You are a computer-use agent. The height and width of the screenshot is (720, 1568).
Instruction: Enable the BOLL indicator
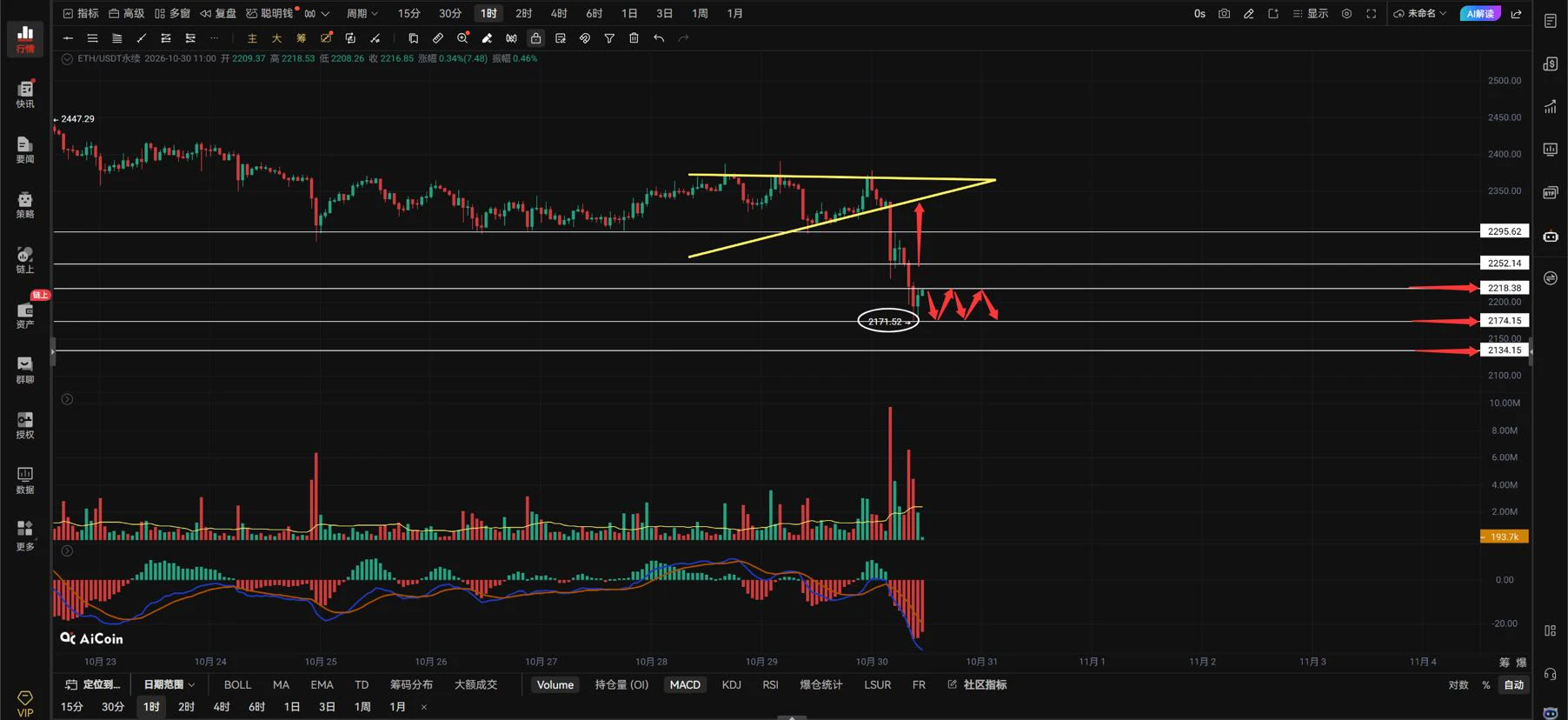237,685
